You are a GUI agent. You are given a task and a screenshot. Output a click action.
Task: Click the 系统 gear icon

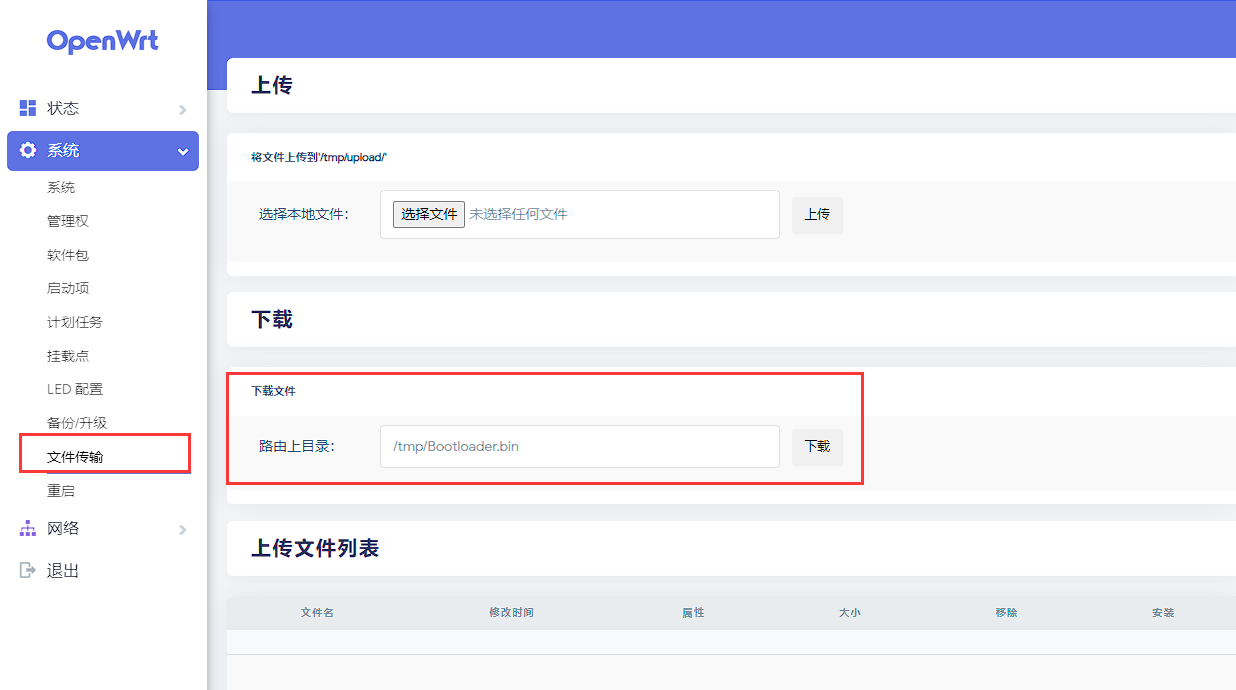pyautogui.click(x=28, y=150)
